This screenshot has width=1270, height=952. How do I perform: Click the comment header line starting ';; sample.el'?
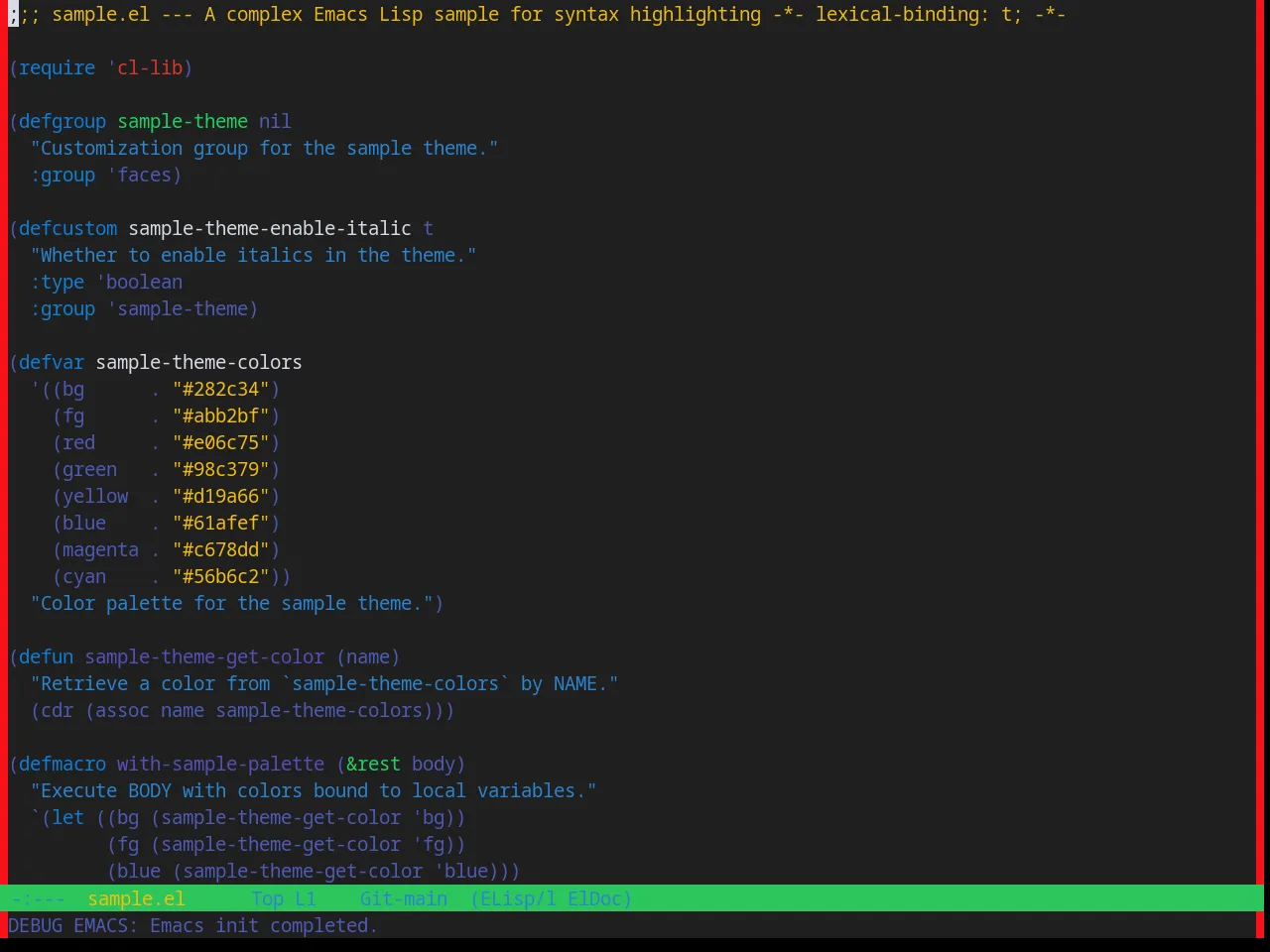537,14
